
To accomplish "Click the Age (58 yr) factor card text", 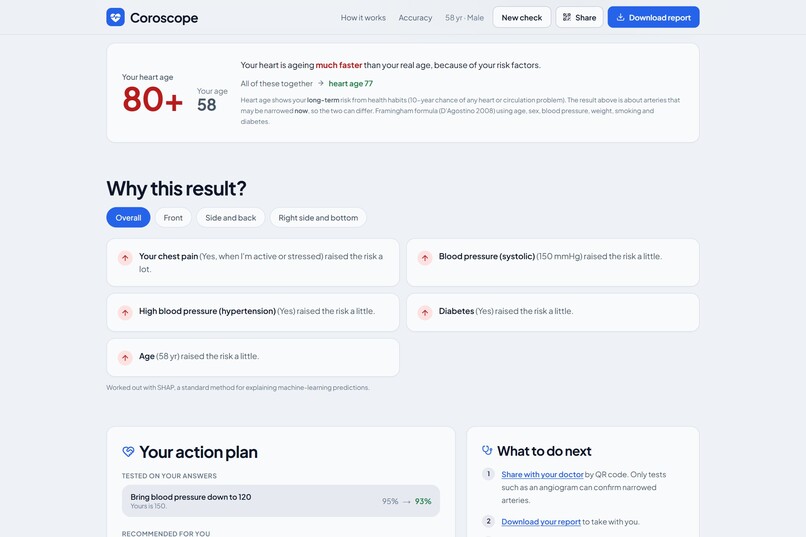I will click(198, 356).
